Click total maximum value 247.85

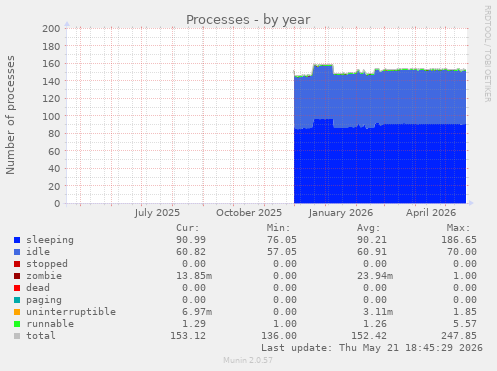pyautogui.click(x=459, y=336)
